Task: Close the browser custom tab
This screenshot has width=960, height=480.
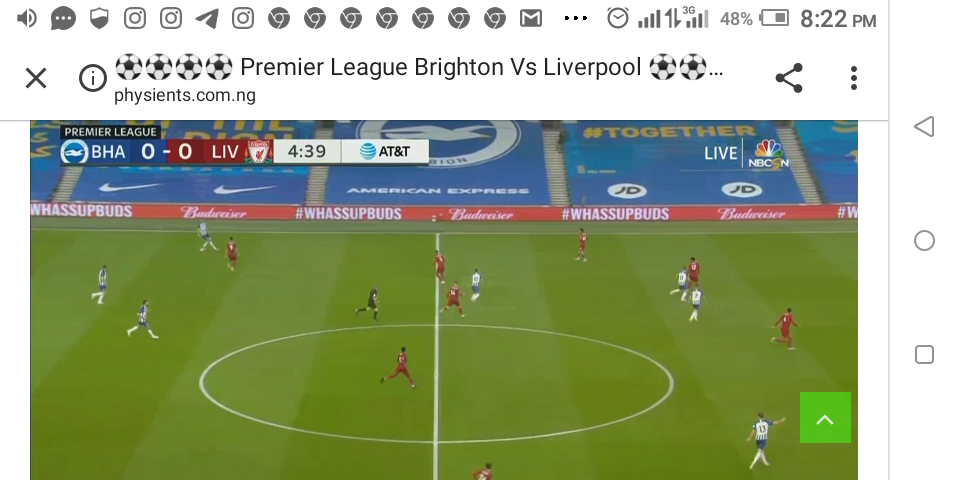Action: coord(36,78)
